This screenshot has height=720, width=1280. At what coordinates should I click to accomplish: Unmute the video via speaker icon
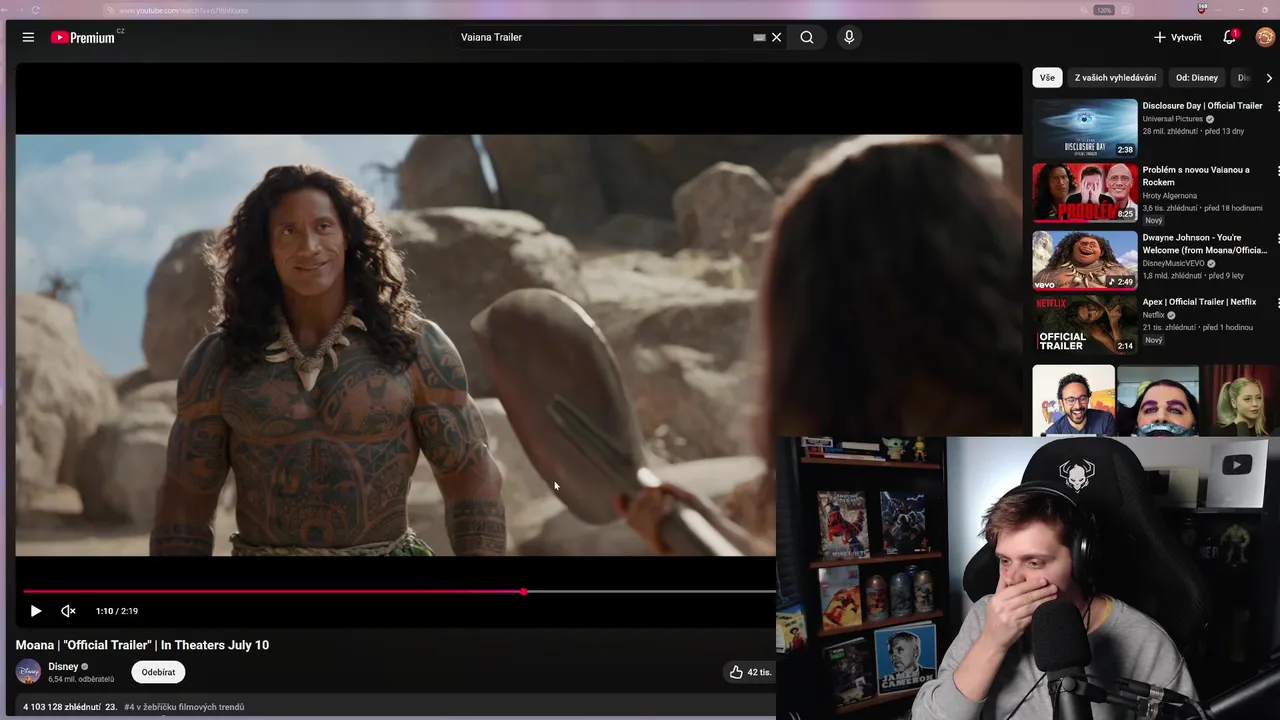pos(68,611)
